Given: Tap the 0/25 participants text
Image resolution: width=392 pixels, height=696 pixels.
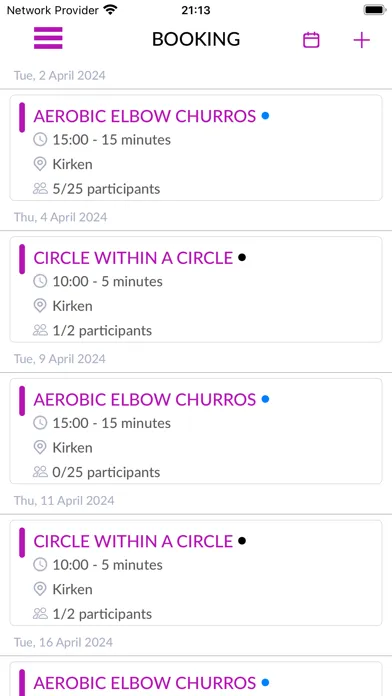Looking at the screenshot, I should [x=106, y=472].
